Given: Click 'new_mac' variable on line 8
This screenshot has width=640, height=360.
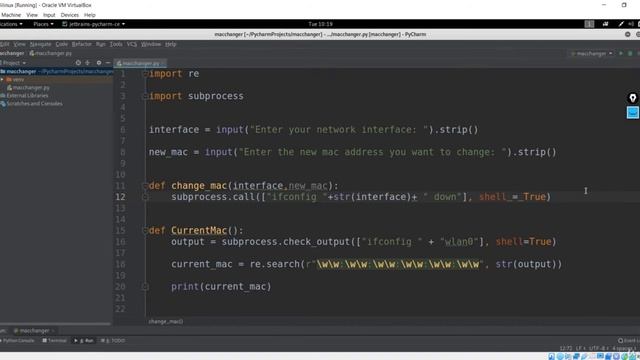Looking at the screenshot, I should point(168,152).
